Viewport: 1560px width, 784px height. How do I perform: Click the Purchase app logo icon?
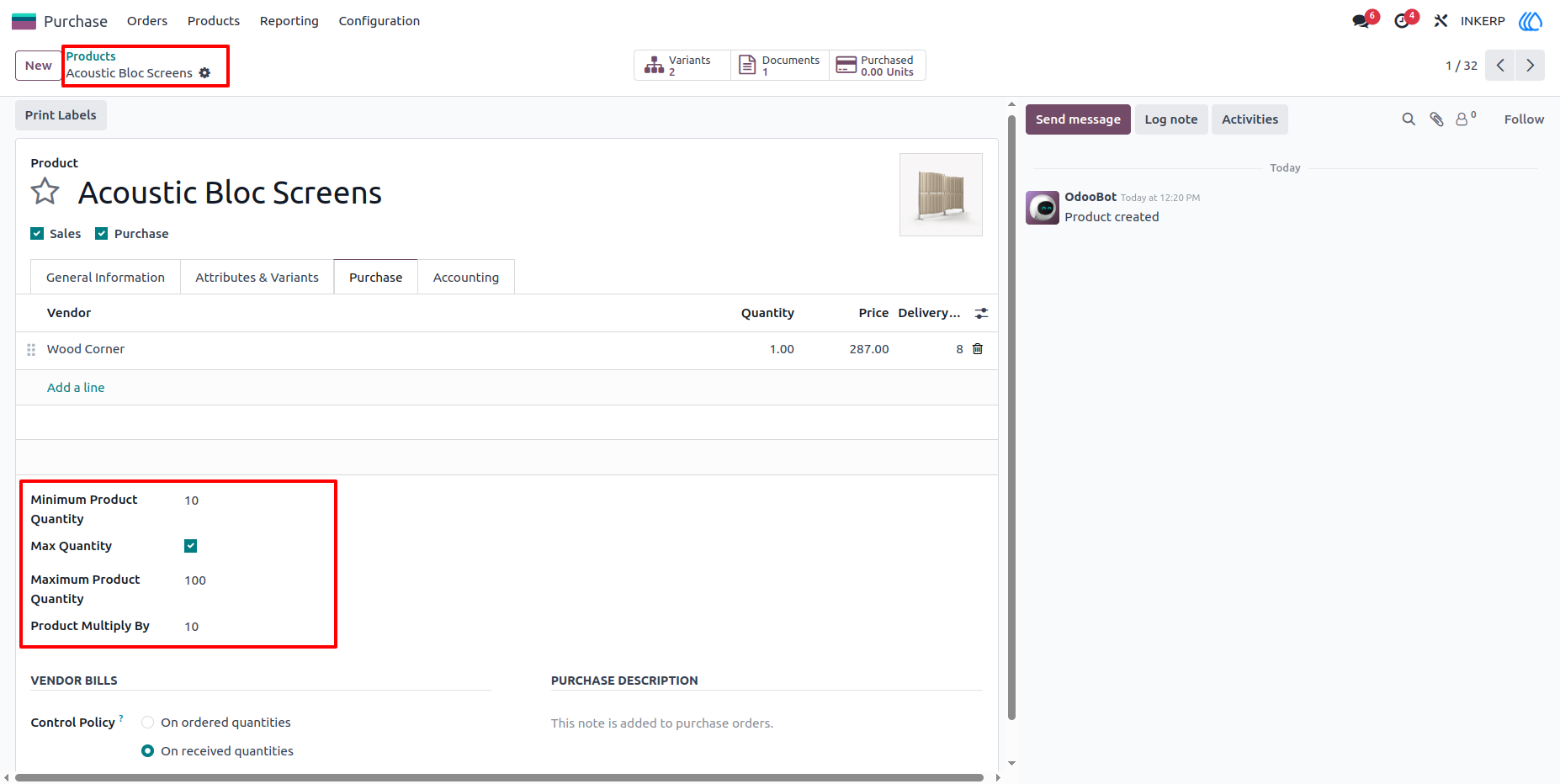tap(24, 21)
